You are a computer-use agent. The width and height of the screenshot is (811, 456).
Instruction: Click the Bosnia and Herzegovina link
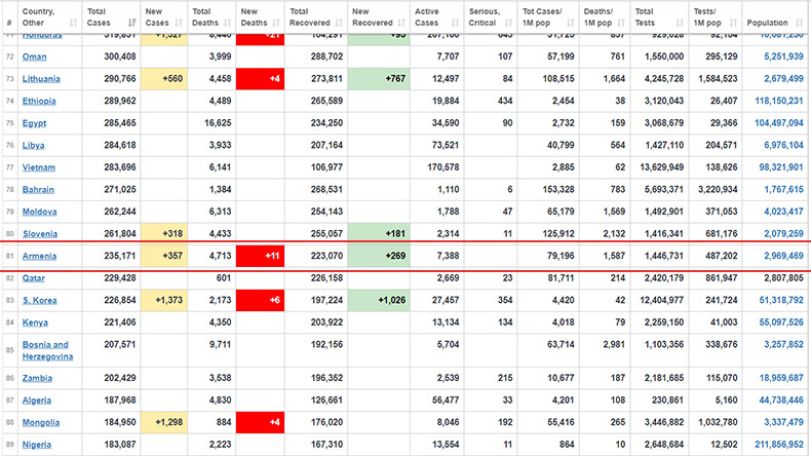click(x=47, y=351)
